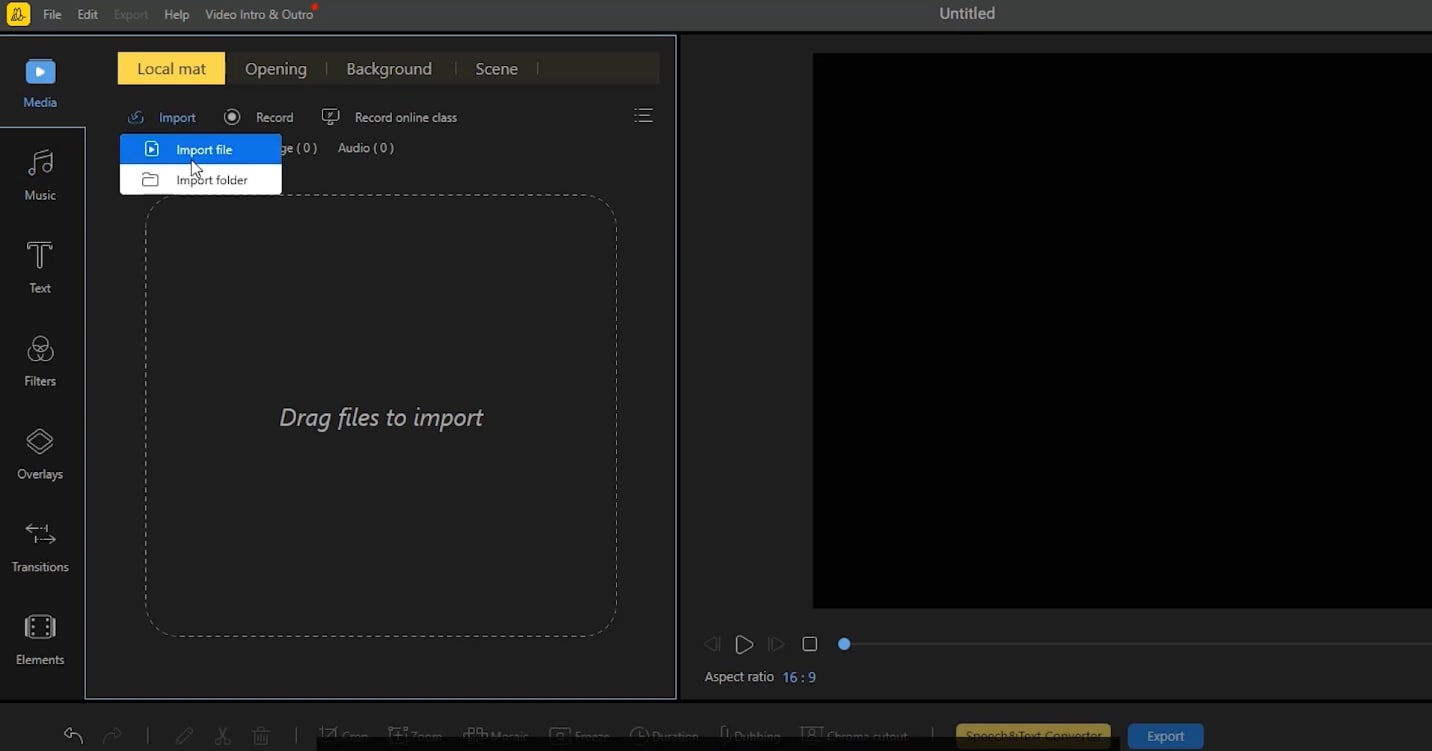This screenshot has height=751, width=1432.
Task: Open the Transitions panel
Action: click(40, 547)
